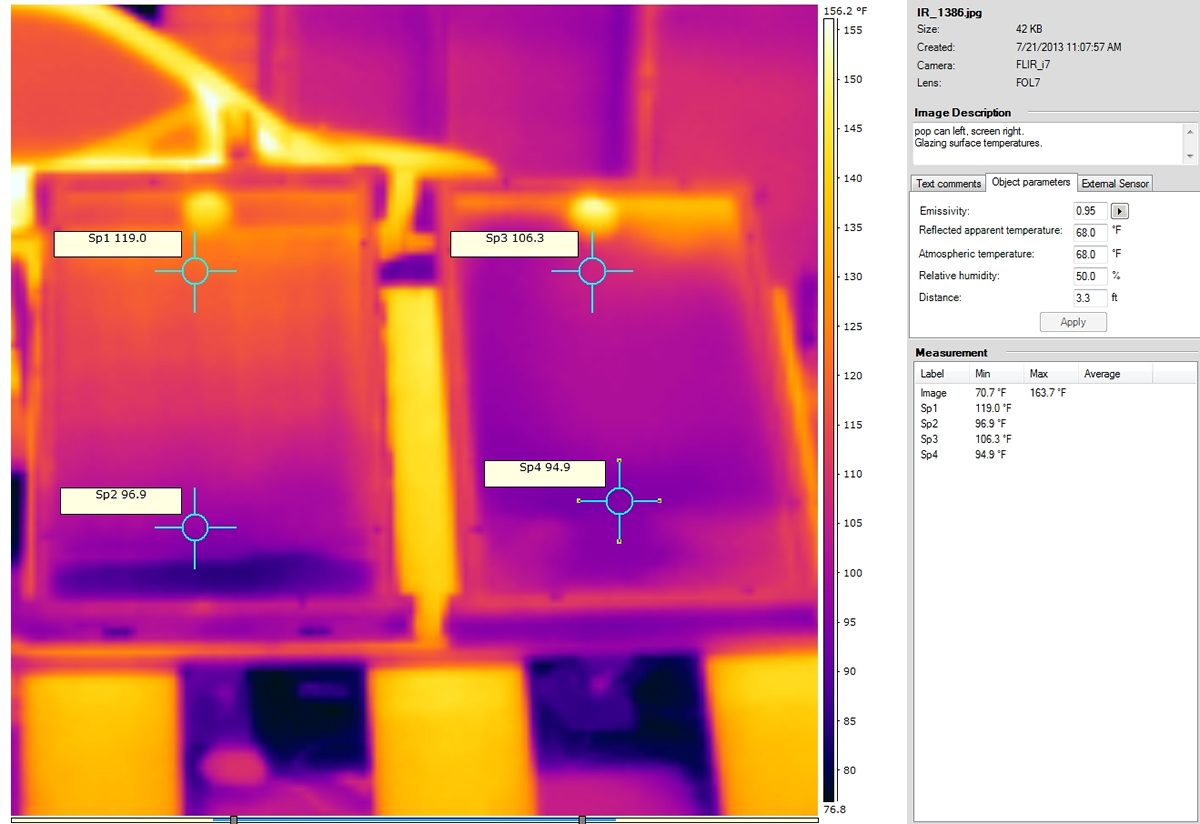The height and width of the screenshot is (824, 1200).
Task: Switch to the Text comments tab
Action: (948, 183)
